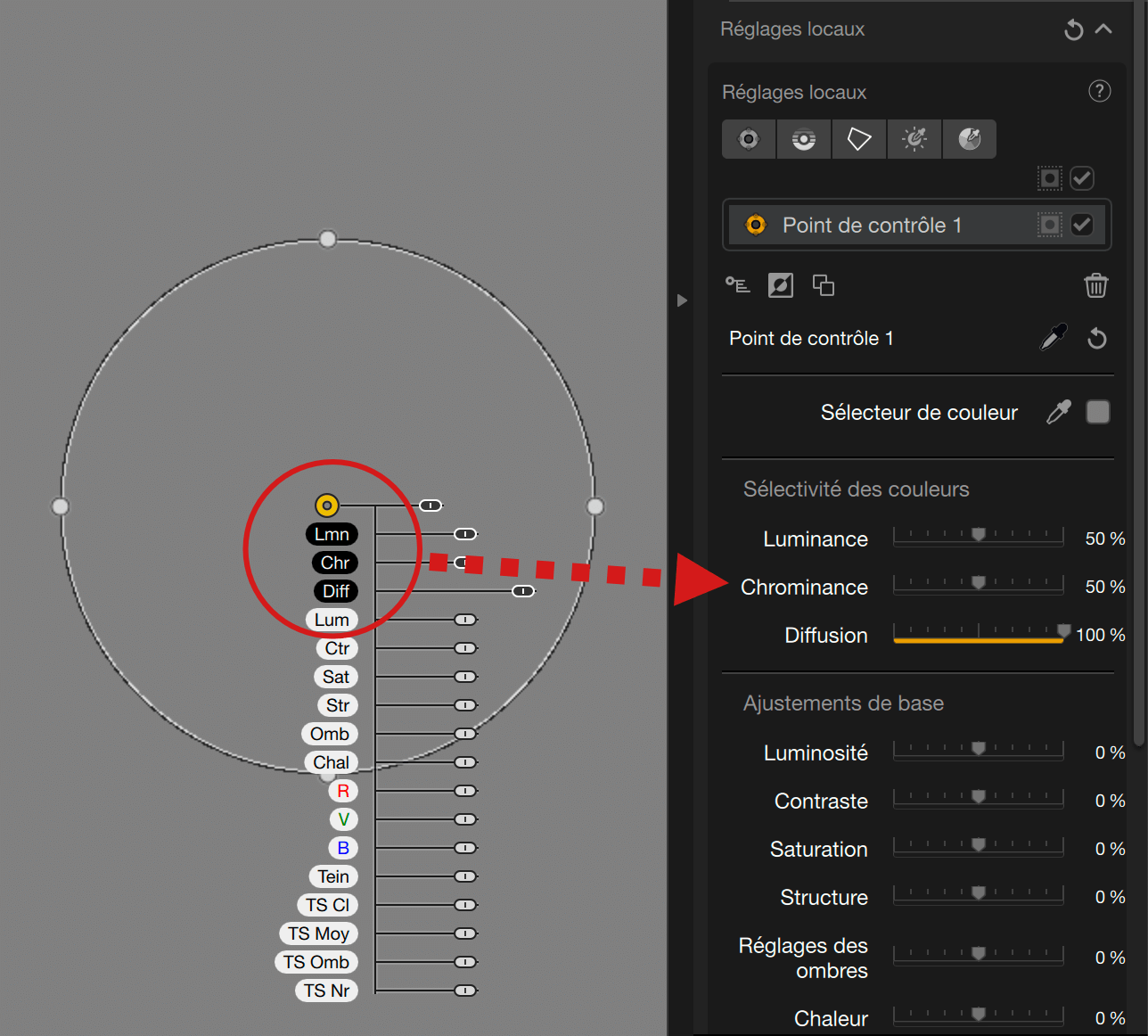Image resolution: width=1148 pixels, height=1036 pixels.
Task: Click the left handle of the circle
Action: [61, 506]
